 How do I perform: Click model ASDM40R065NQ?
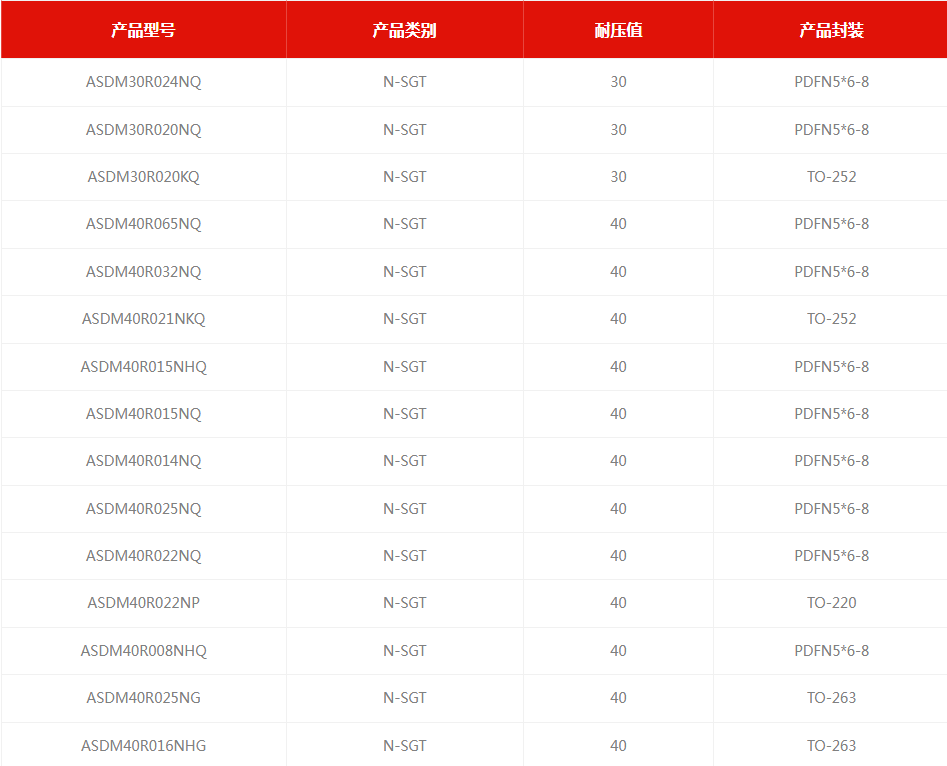143,224
